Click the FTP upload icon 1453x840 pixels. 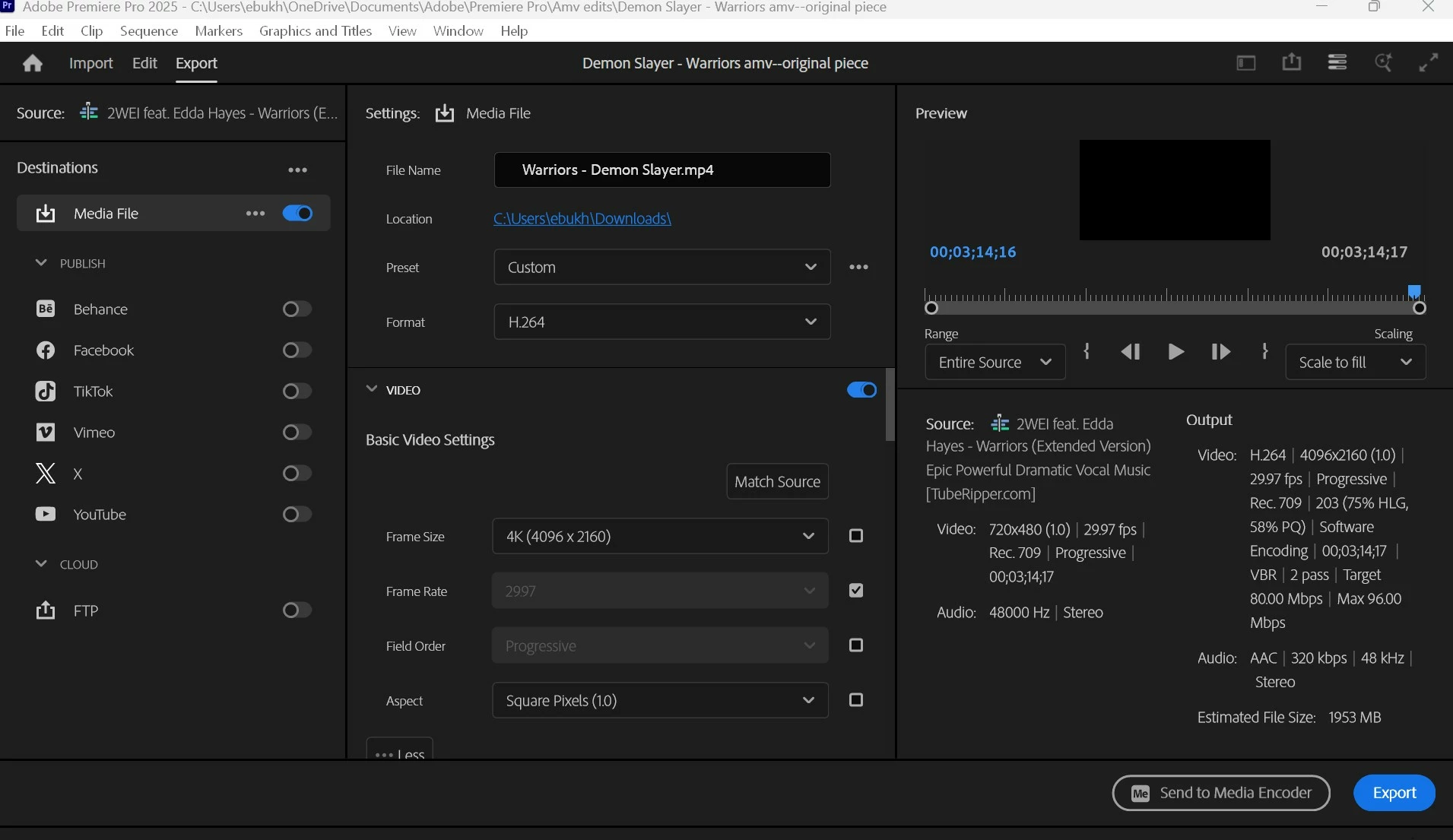[x=46, y=610]
